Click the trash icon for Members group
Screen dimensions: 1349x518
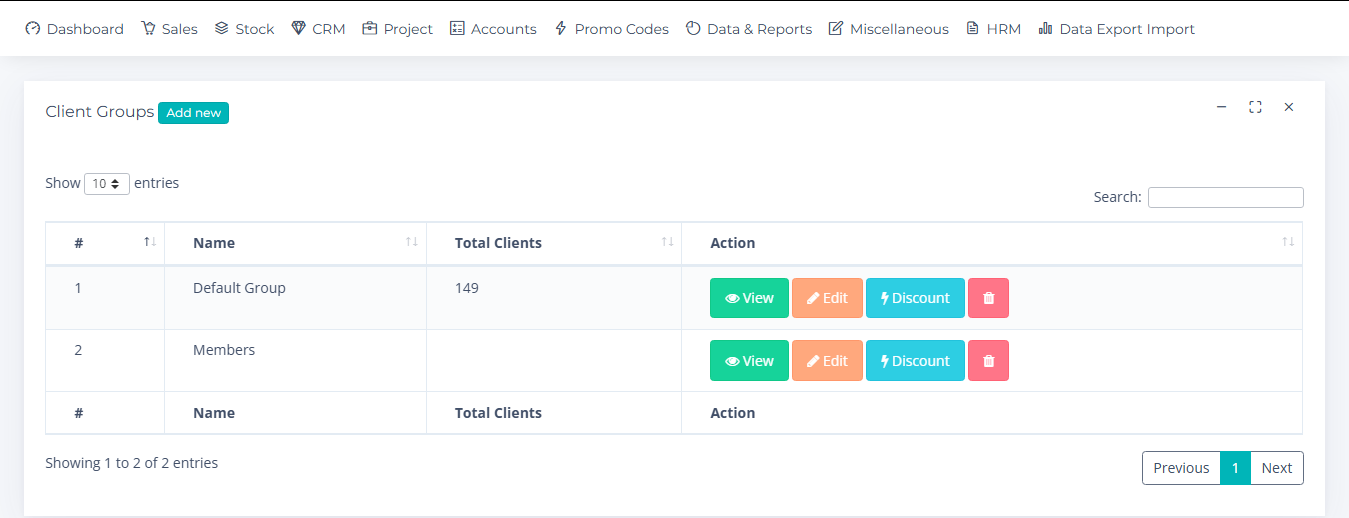(988, 361)
